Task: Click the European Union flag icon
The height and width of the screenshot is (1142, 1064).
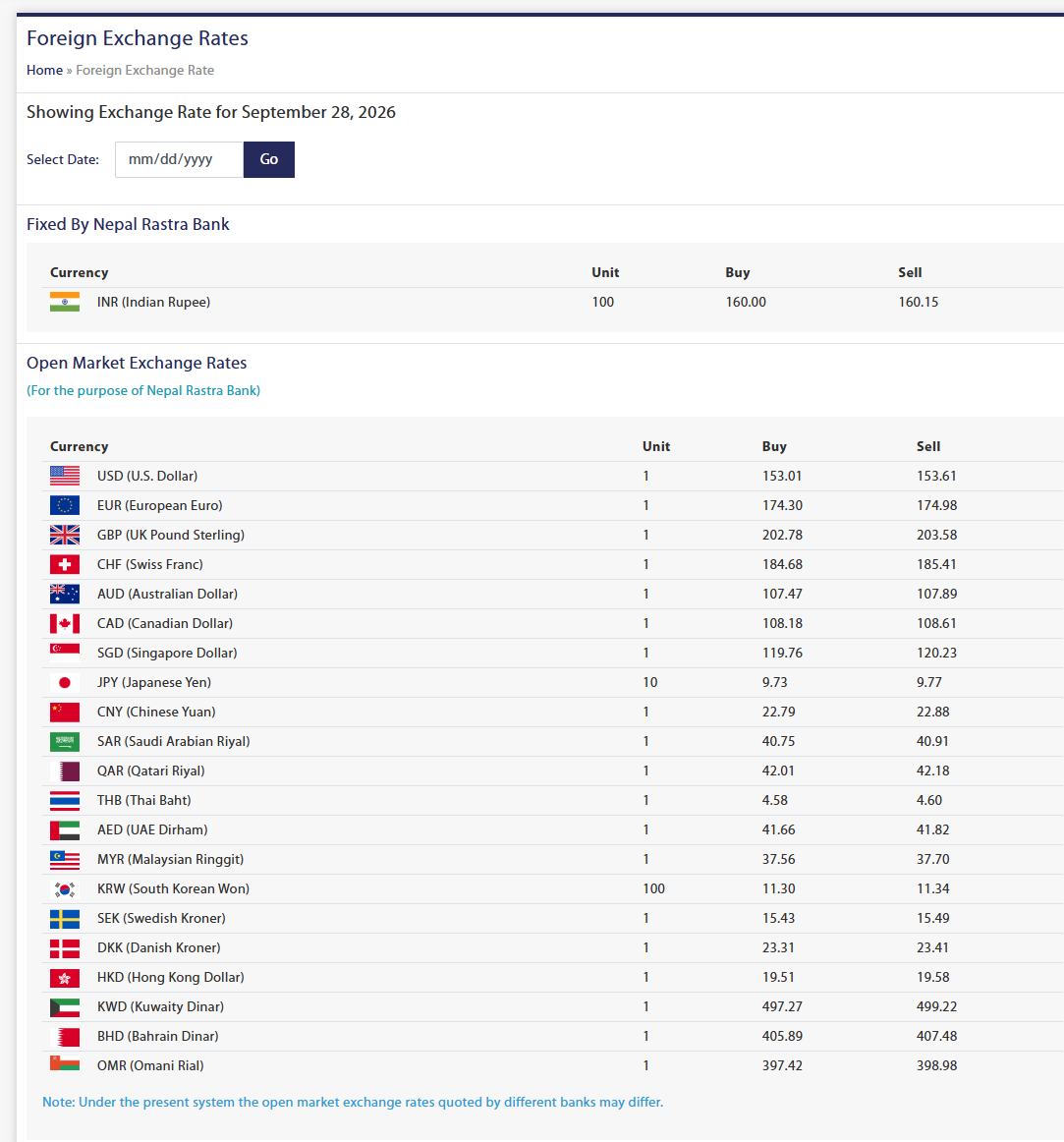Action: tap(65, 505)
